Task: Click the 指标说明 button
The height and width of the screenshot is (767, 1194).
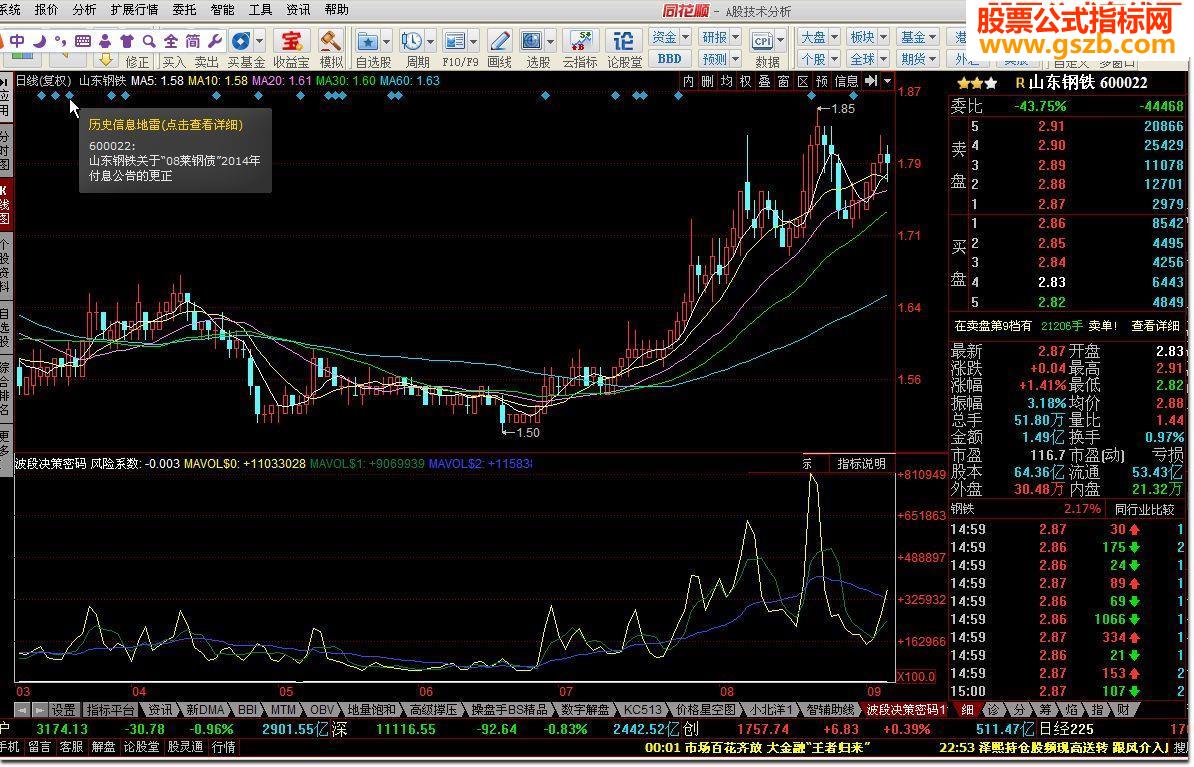Action: point(861,464)
